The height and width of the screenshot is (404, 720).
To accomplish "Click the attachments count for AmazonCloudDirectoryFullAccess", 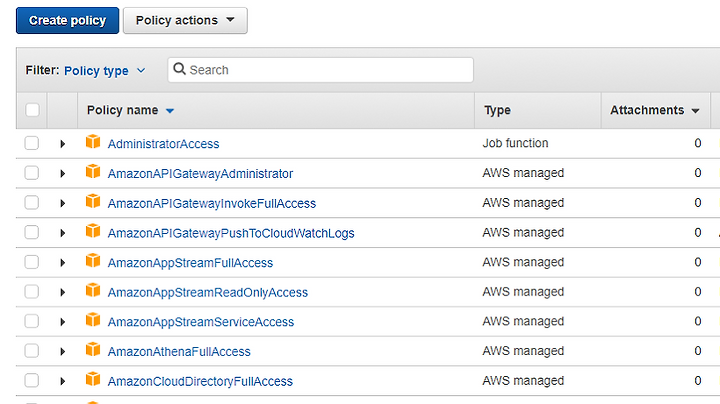I will (698, 381).
